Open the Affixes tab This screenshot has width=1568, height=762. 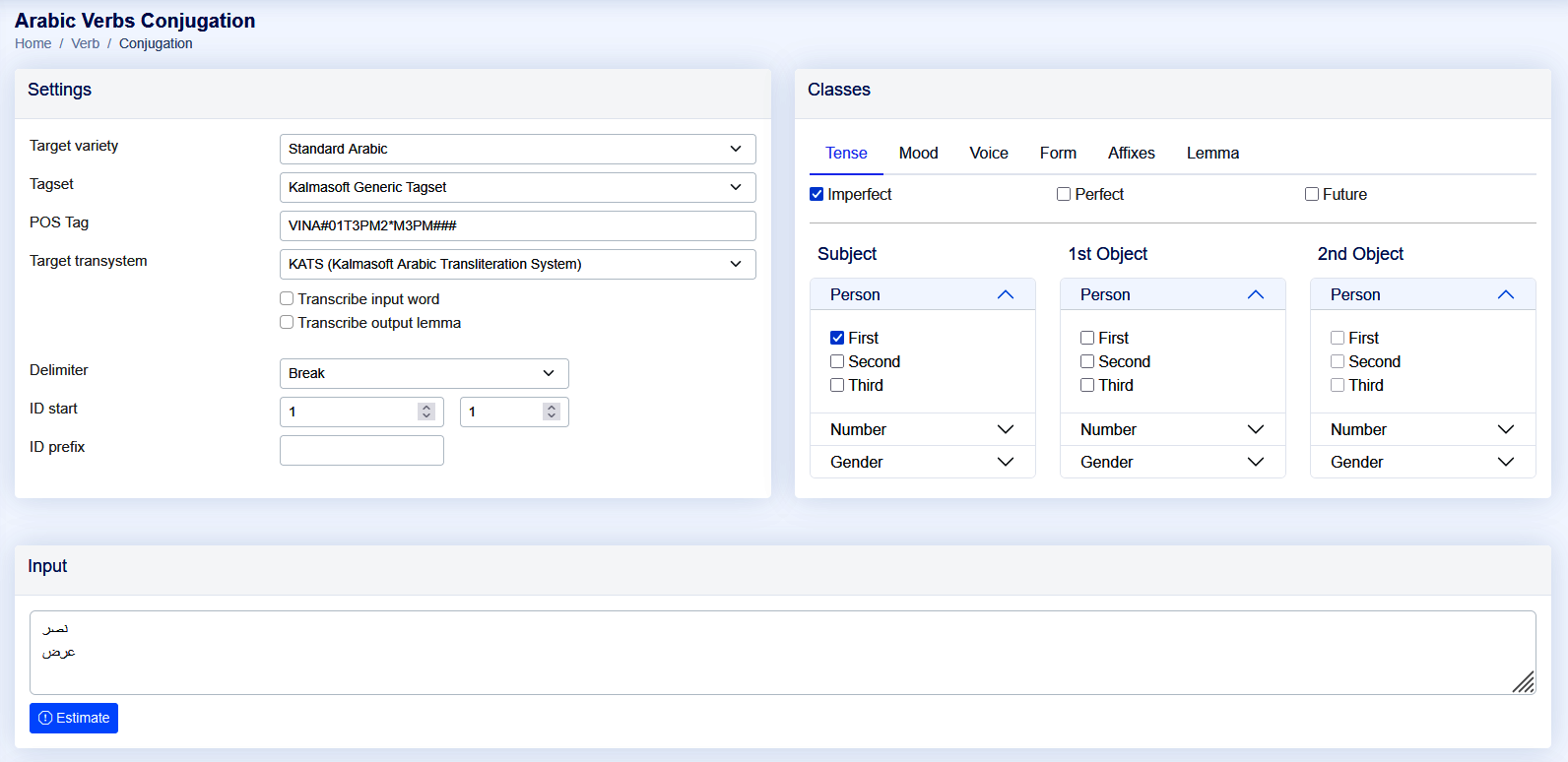pos(1131,153)
